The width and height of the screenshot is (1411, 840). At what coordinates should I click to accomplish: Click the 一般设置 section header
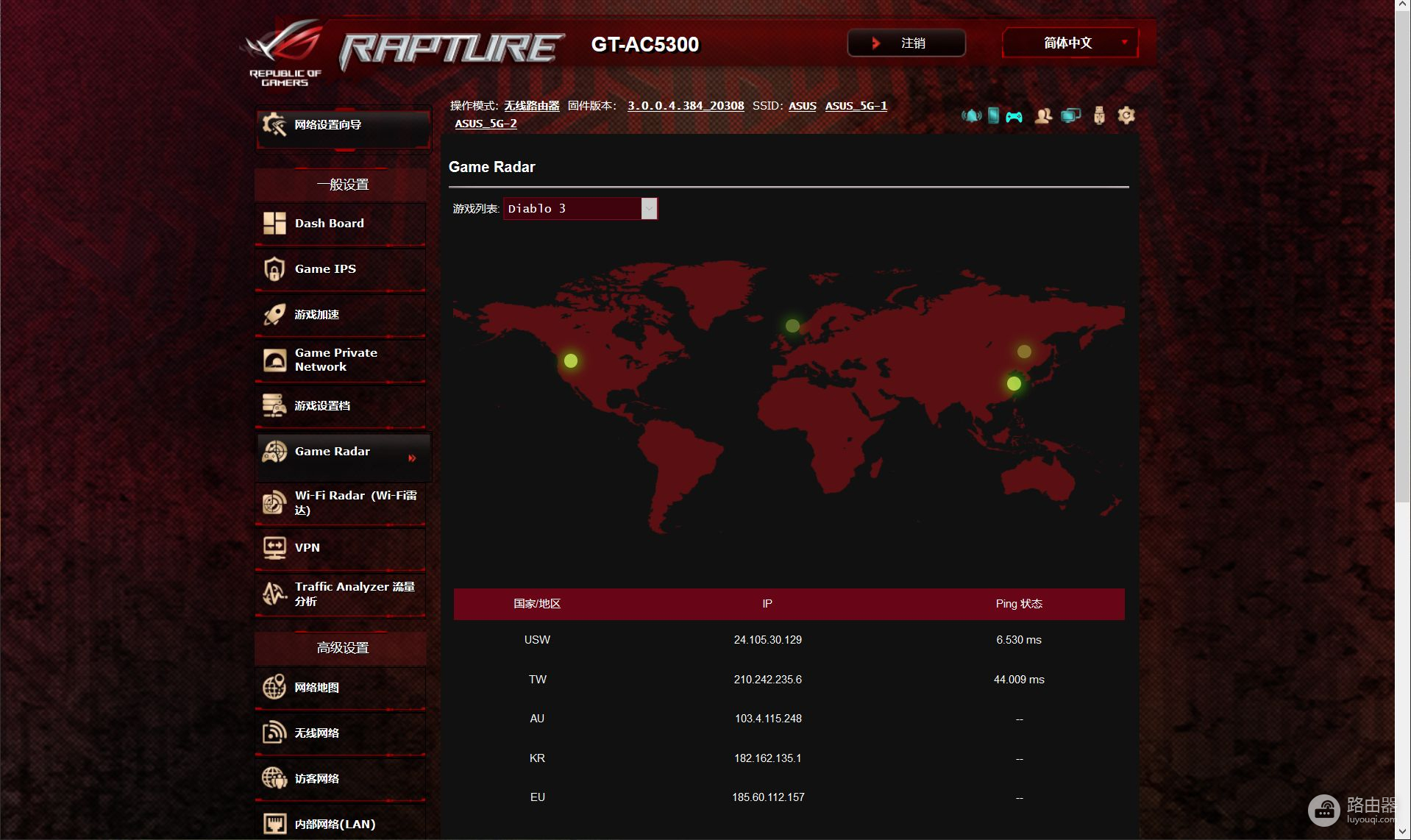[x=342, y=185]
